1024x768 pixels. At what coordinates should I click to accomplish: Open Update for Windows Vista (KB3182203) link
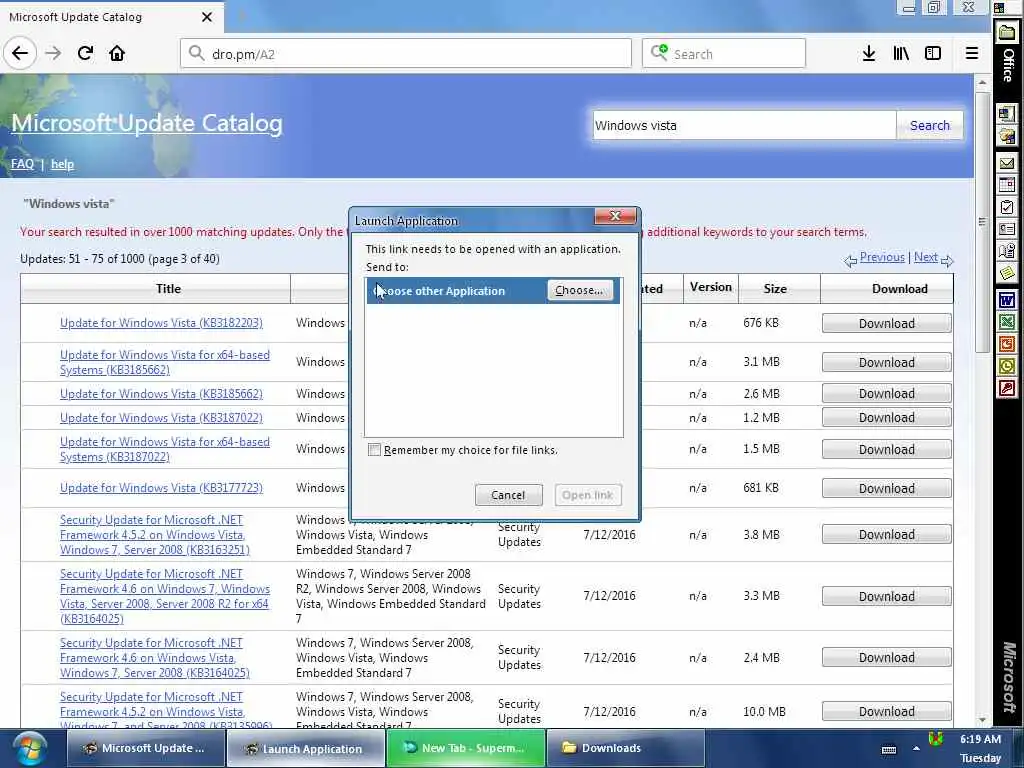point(161,323)
